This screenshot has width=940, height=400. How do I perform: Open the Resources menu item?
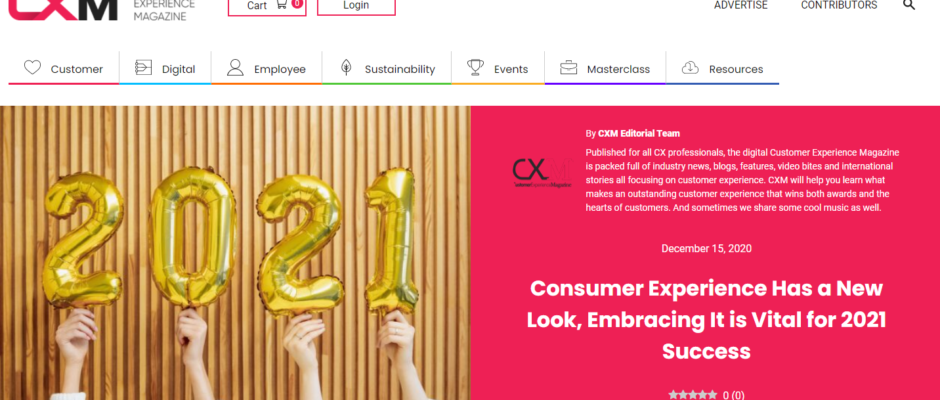tap(722, 68)
